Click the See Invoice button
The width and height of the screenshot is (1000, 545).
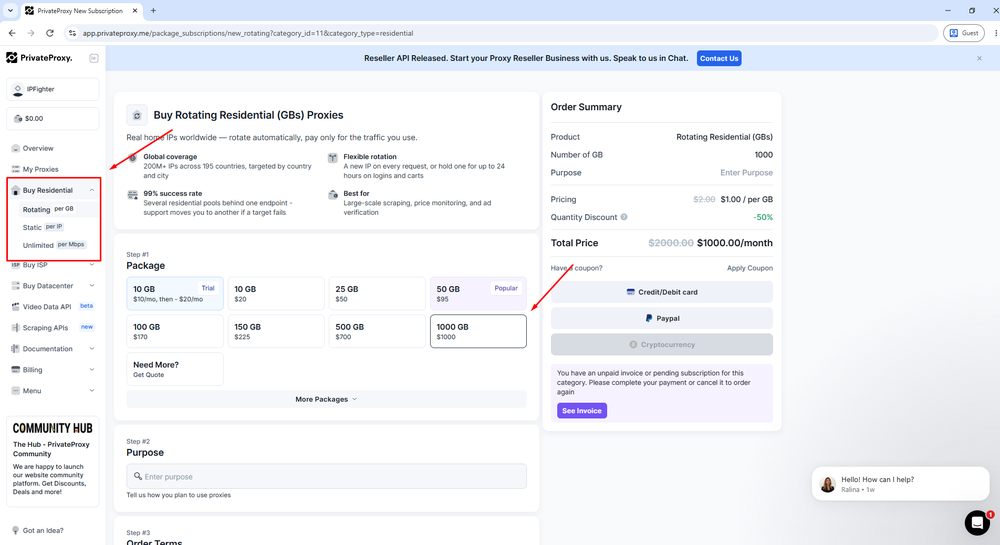pyautogui.click(x=582, y=411)
